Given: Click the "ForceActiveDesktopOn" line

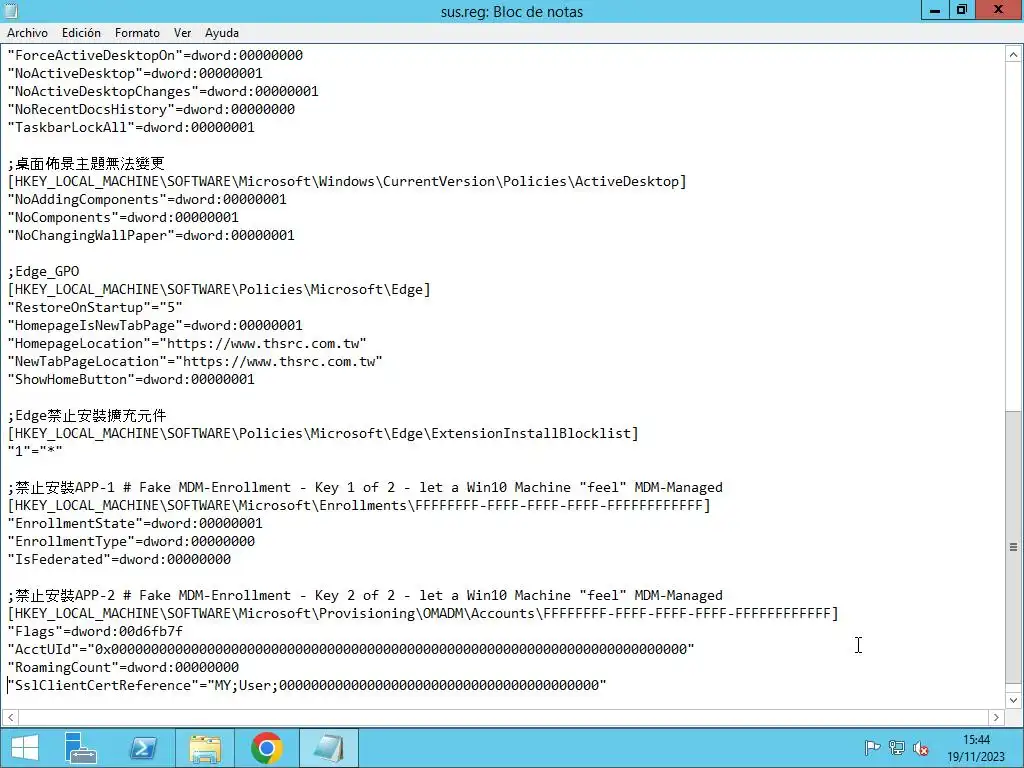Looking at the screenshot, I should [x=155, y=56].
